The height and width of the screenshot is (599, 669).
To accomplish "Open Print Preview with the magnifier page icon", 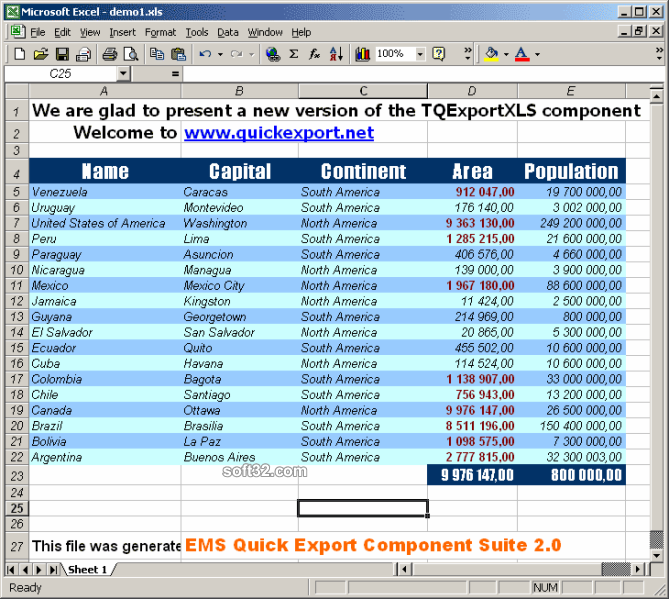I will (x=131, y=54).
